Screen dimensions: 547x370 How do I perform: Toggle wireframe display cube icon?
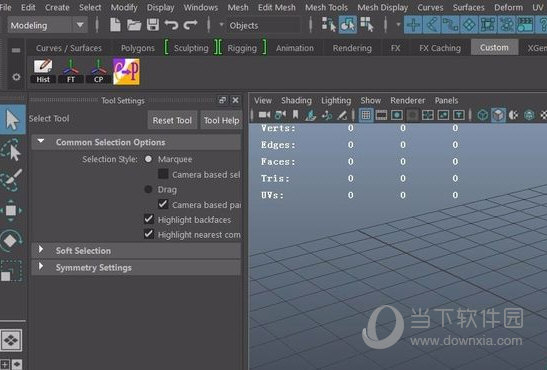(483, 115)
